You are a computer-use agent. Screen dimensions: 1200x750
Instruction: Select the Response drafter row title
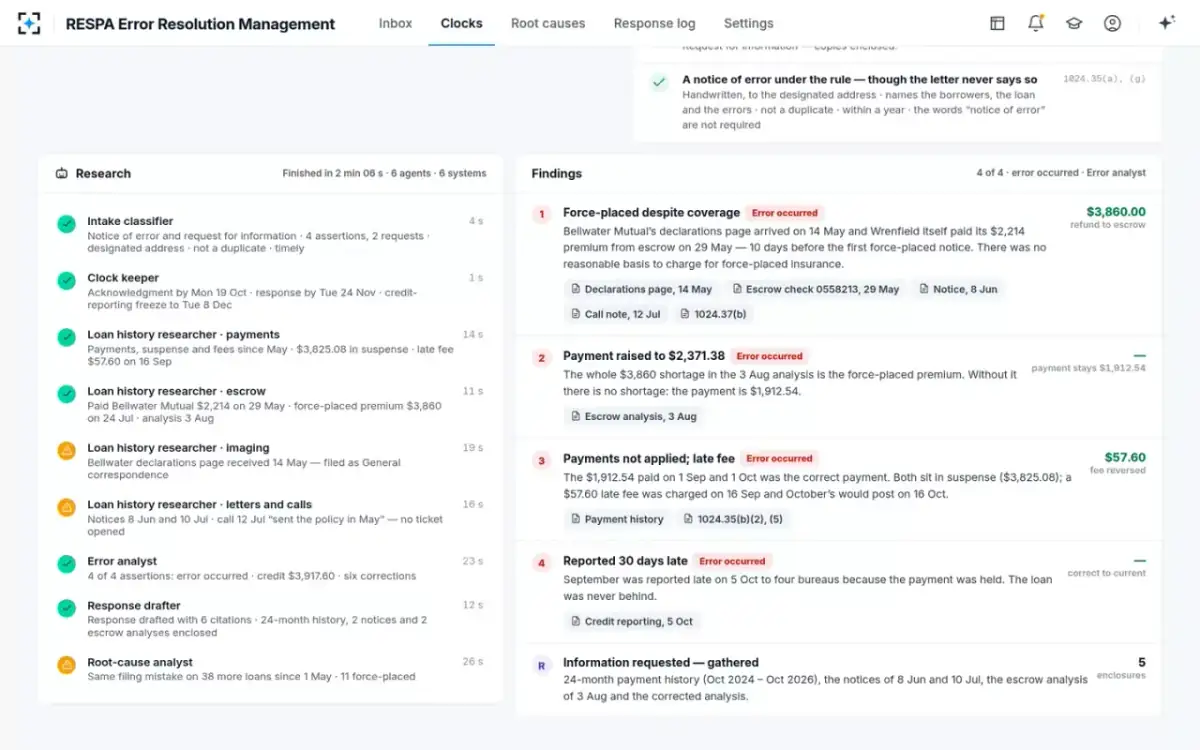tap(134, 605)
